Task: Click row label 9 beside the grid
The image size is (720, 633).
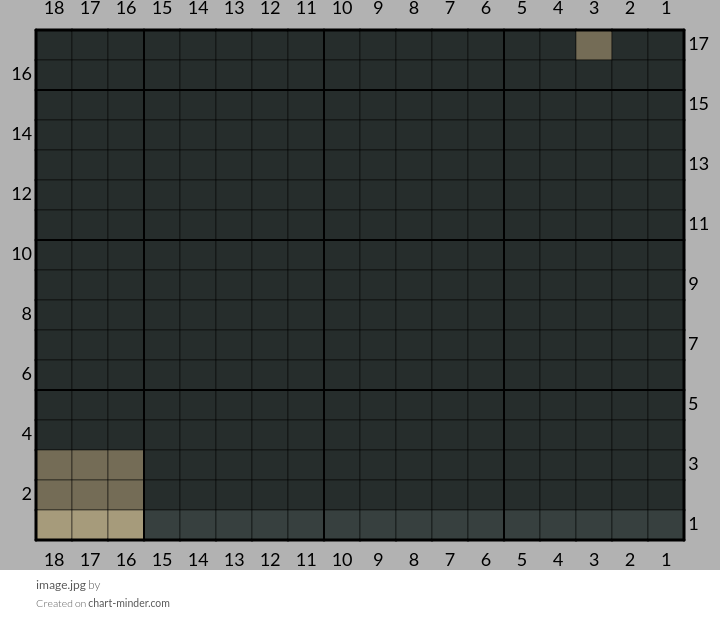Action: pyautogui.click(x=693, y=284)
